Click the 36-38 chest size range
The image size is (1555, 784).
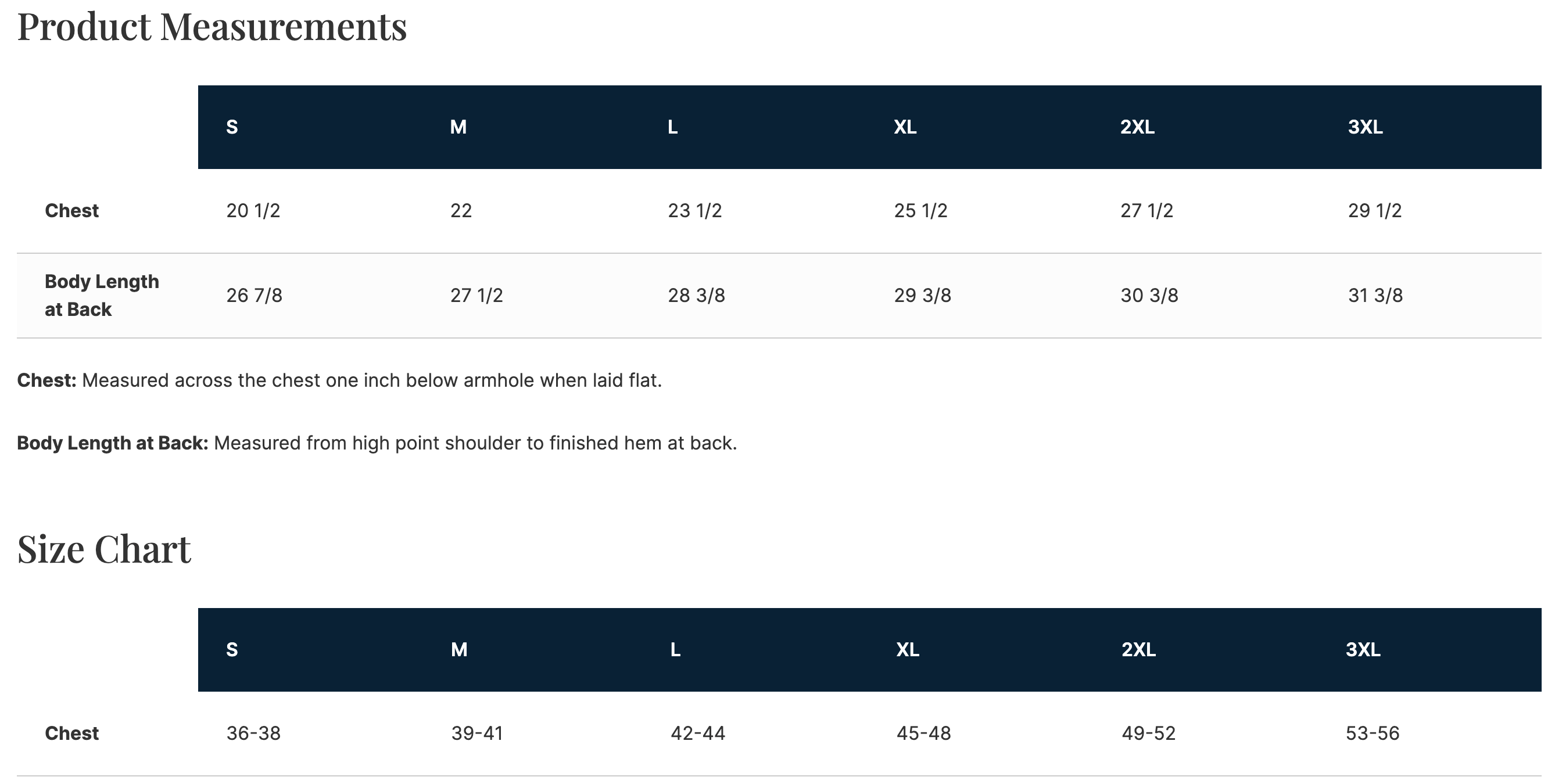tap(253, 733)
